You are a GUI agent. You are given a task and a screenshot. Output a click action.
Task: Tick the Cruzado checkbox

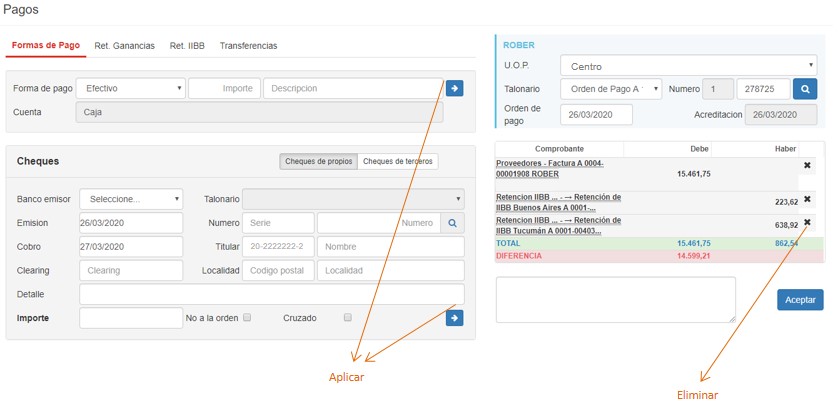coord(348,318)
